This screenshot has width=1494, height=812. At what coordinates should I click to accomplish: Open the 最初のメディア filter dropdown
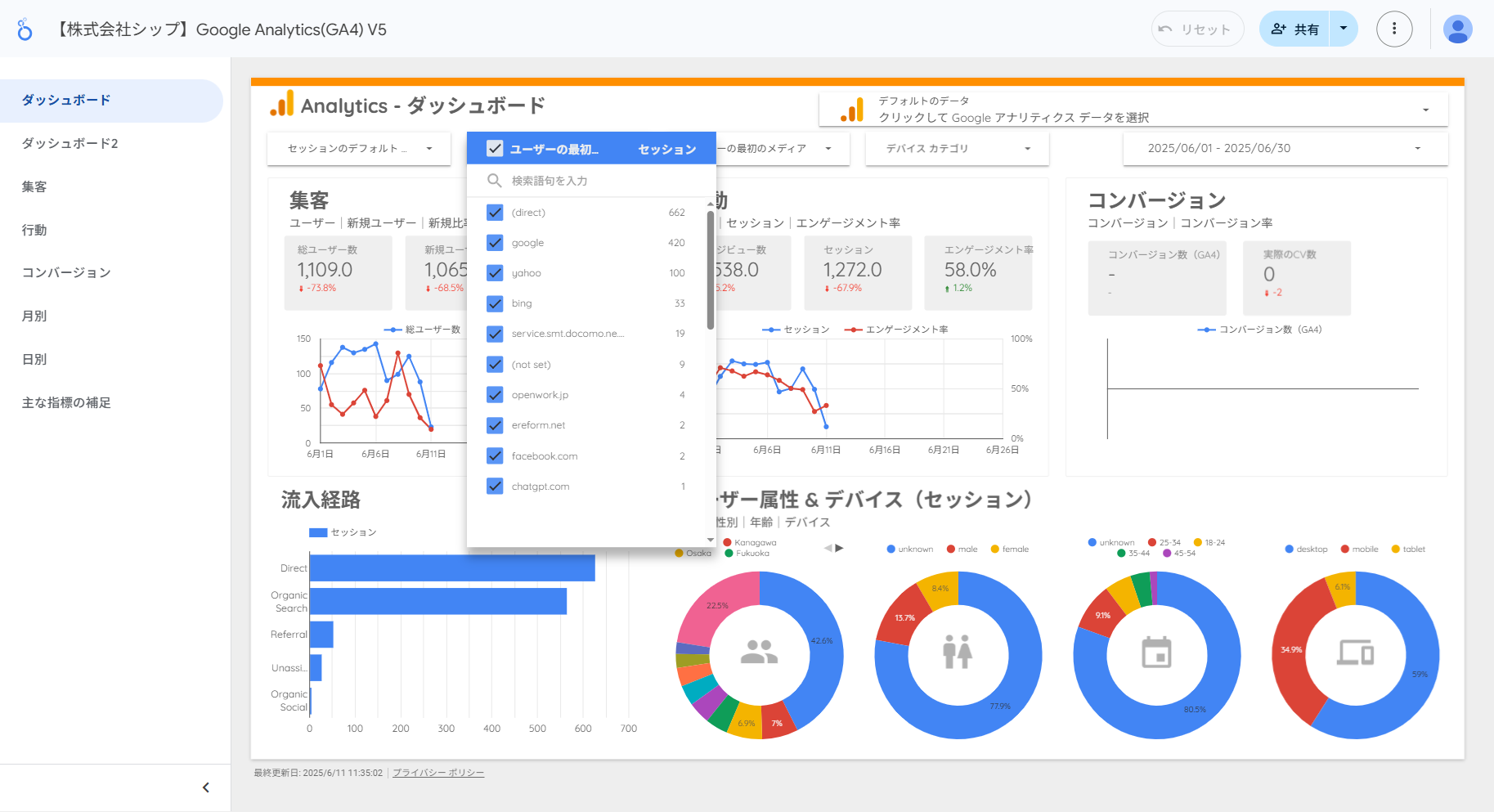point(781,149)
